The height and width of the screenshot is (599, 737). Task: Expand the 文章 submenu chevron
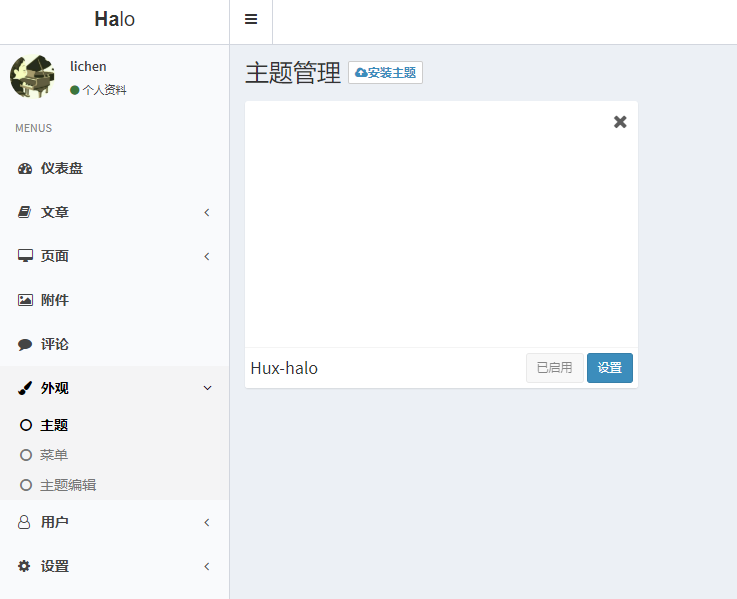[207, 213]
